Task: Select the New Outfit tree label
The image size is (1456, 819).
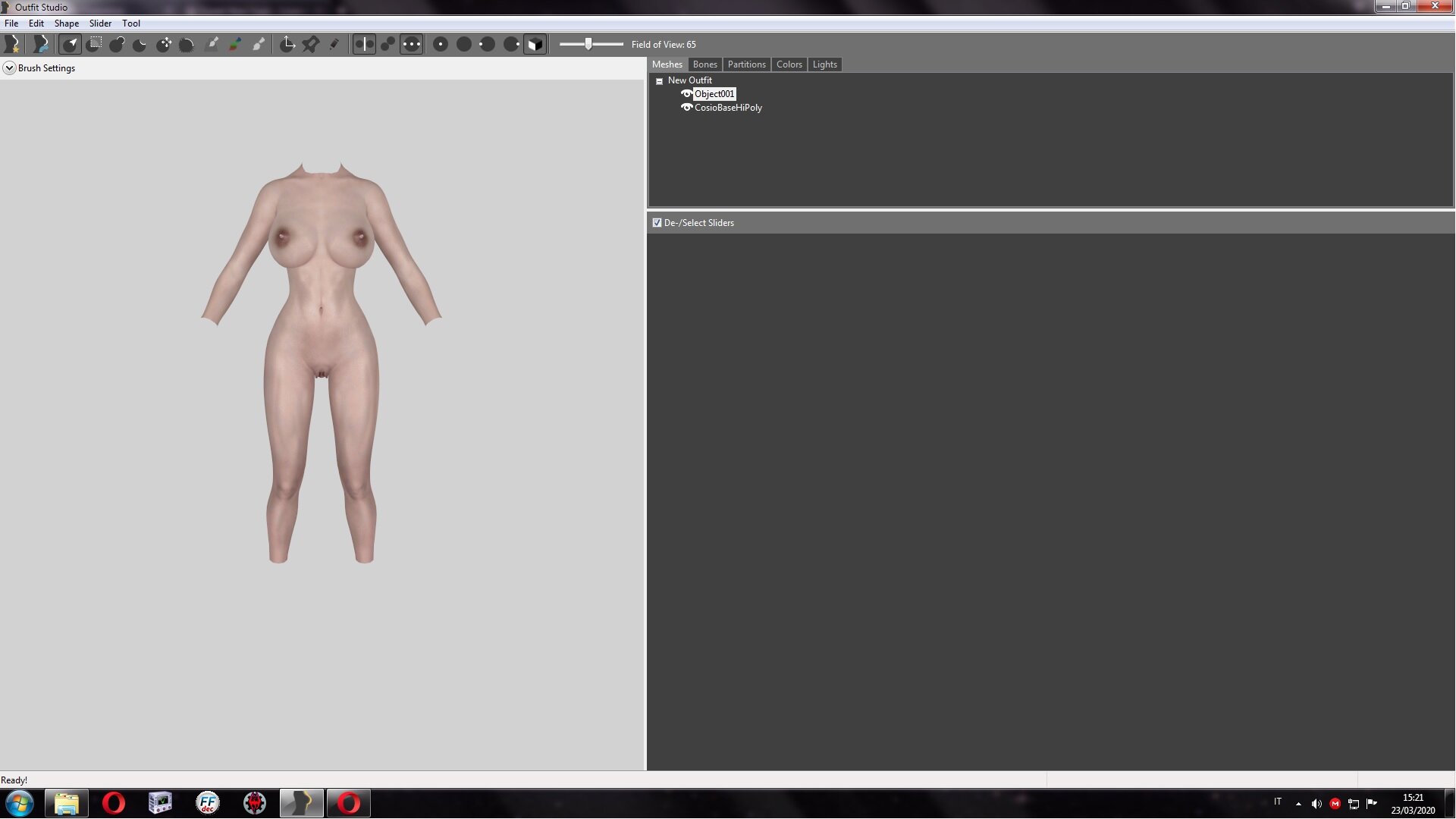Action: click(x=690, y=80)
